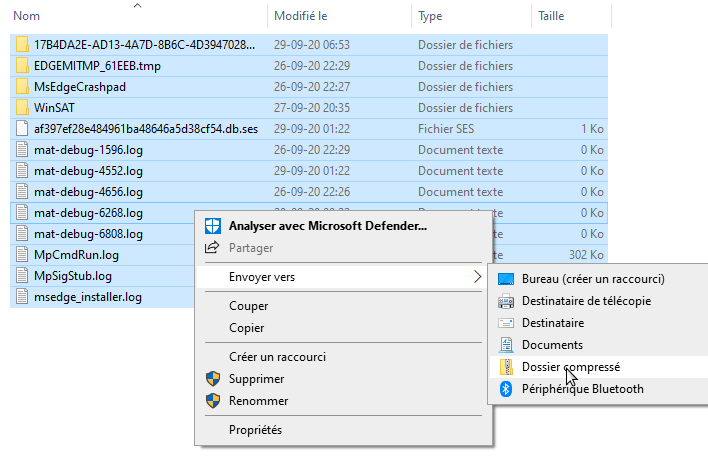The height and width of the screenshot is (456, 708).
Task: Select file name mat-debug-4656.log
Action: [x=88, y=192]
